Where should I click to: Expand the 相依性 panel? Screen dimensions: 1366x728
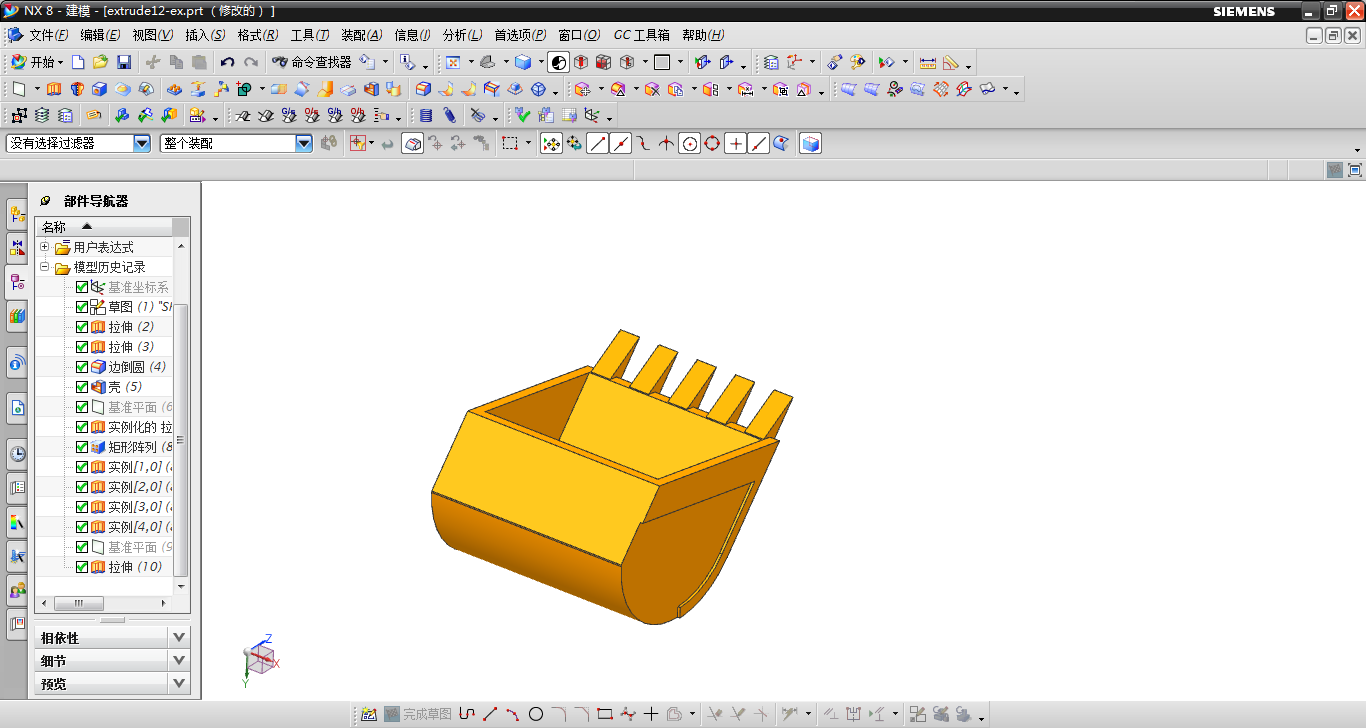coord(179,637)
